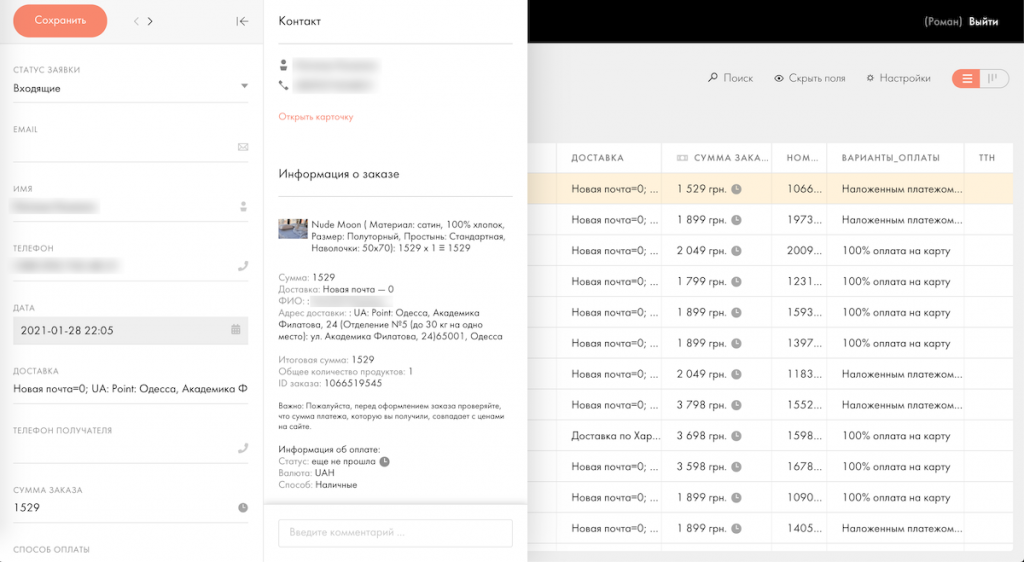Screen dimensions: 1024x562
Task: Click clock icon next to 1 529 грн.
Action: click(x=736, y=189)
